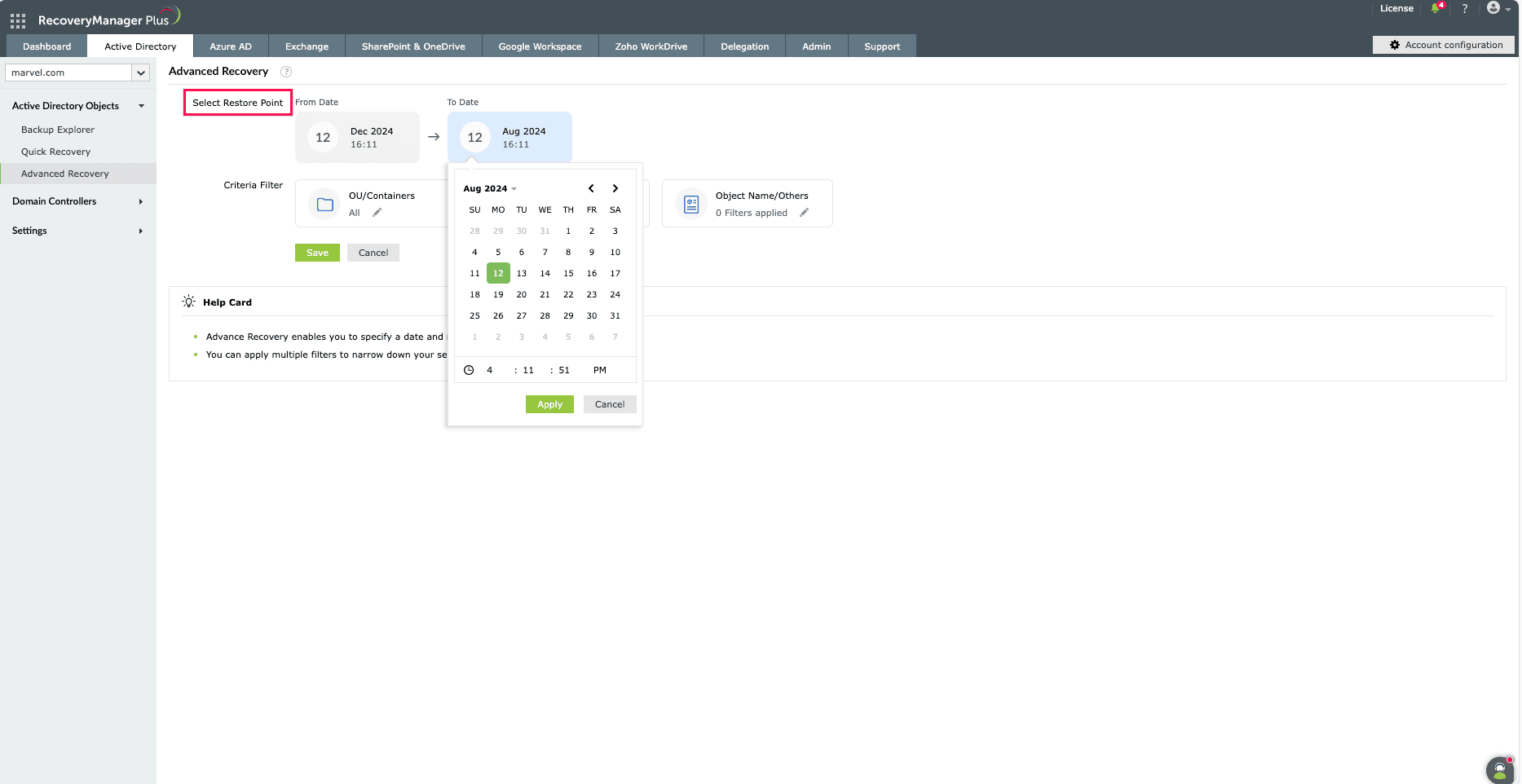The height and width of the screenshot is (784, 1522).
Task: Select August 1 in the calendar
Action: tap(568, 231)
